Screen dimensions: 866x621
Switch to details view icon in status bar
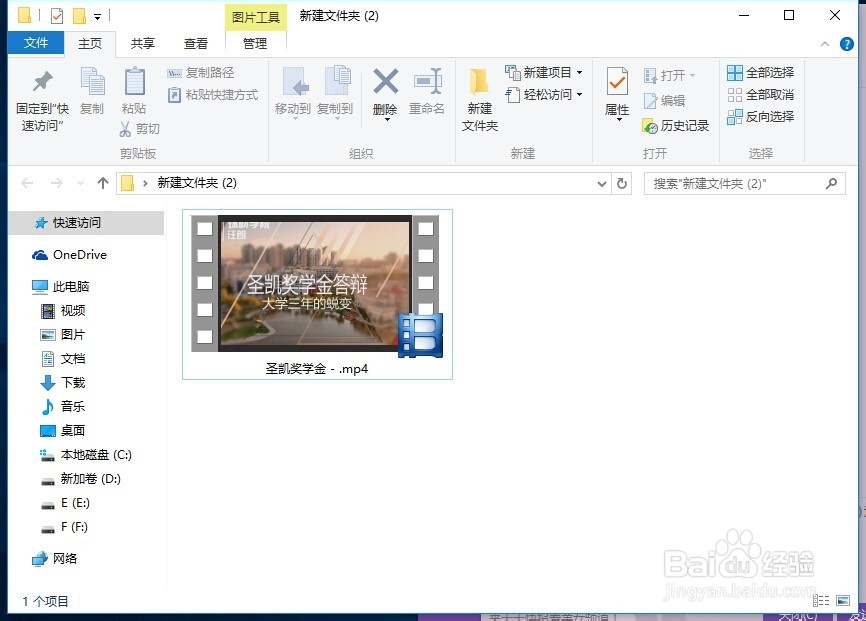tap(821, 601)
